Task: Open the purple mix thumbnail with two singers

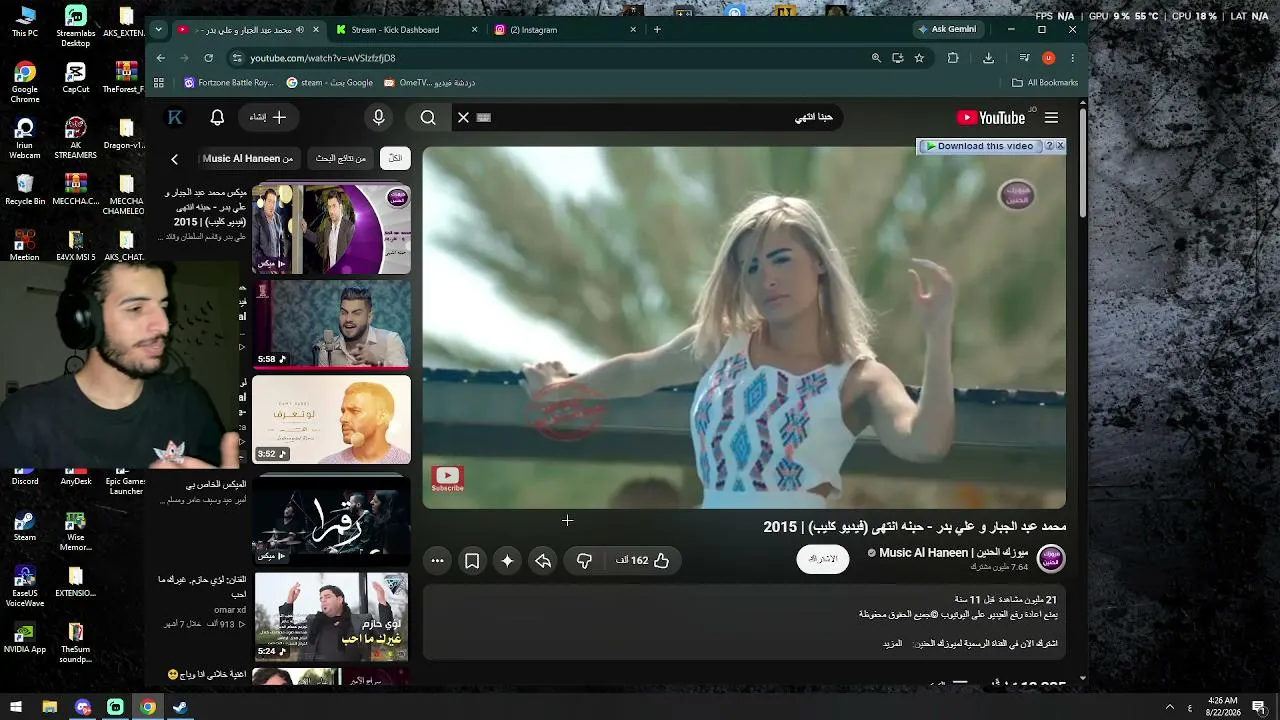Action: click(331, 229)
